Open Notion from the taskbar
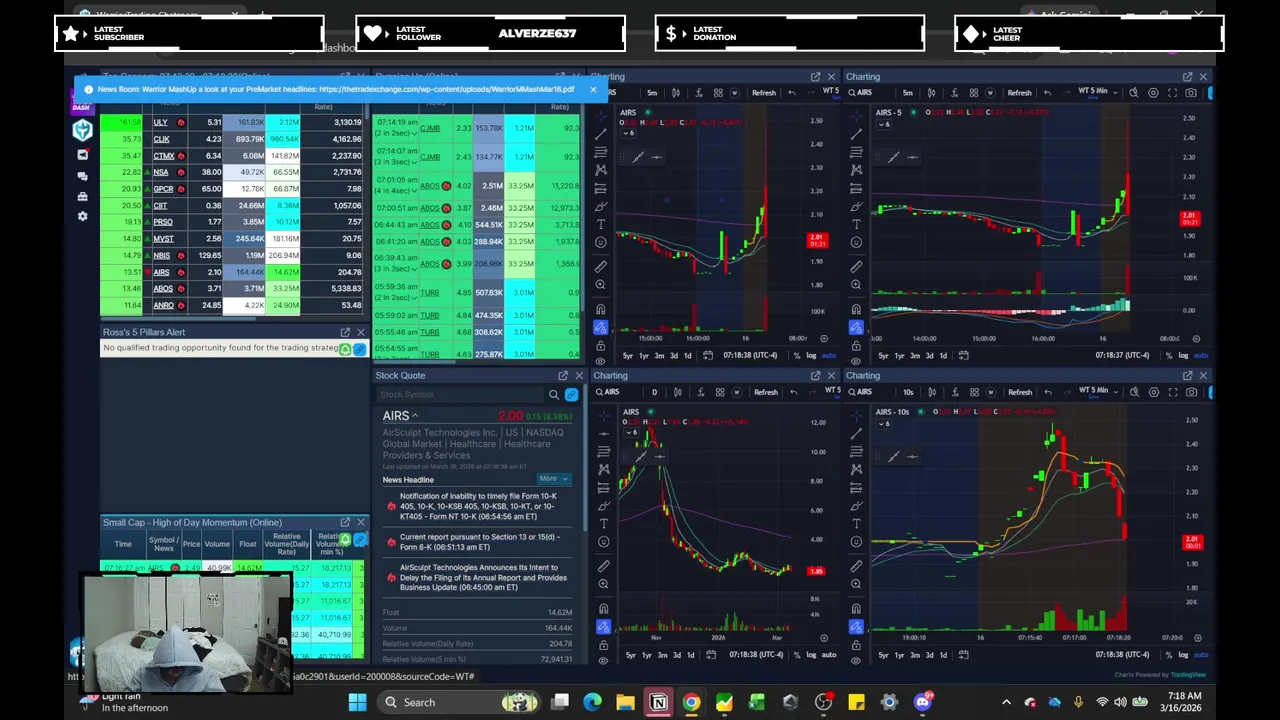Viewport: 1280px width, 720px height. pos(658,702)
